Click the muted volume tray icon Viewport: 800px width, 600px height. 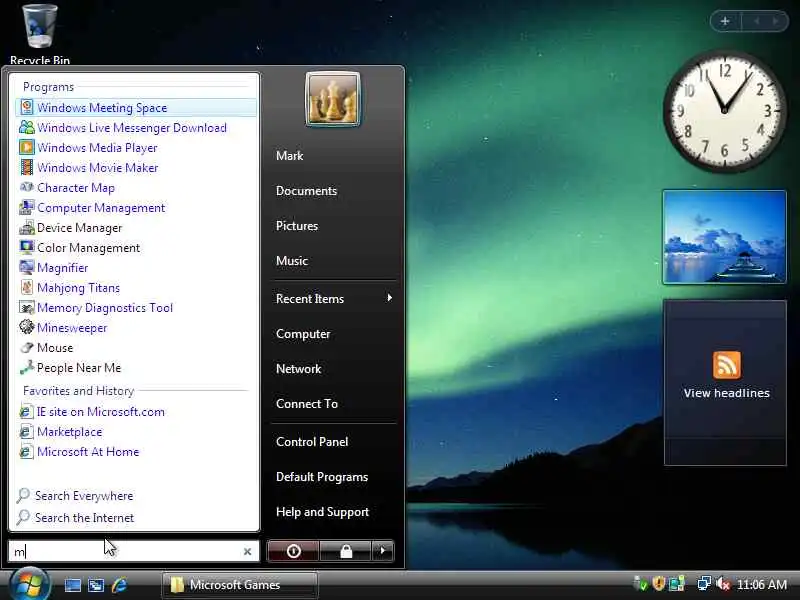tap(723, 583)
